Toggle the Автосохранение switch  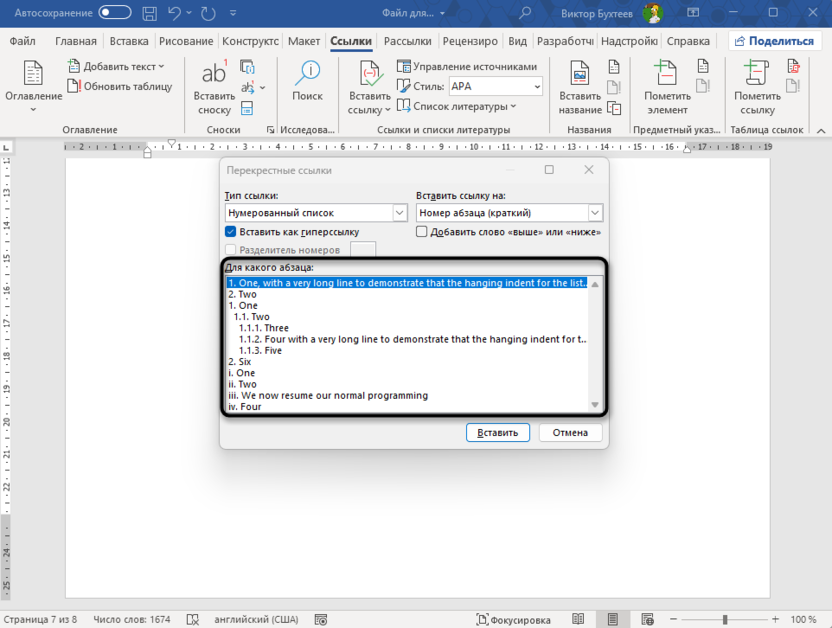[x=115, y=12]
